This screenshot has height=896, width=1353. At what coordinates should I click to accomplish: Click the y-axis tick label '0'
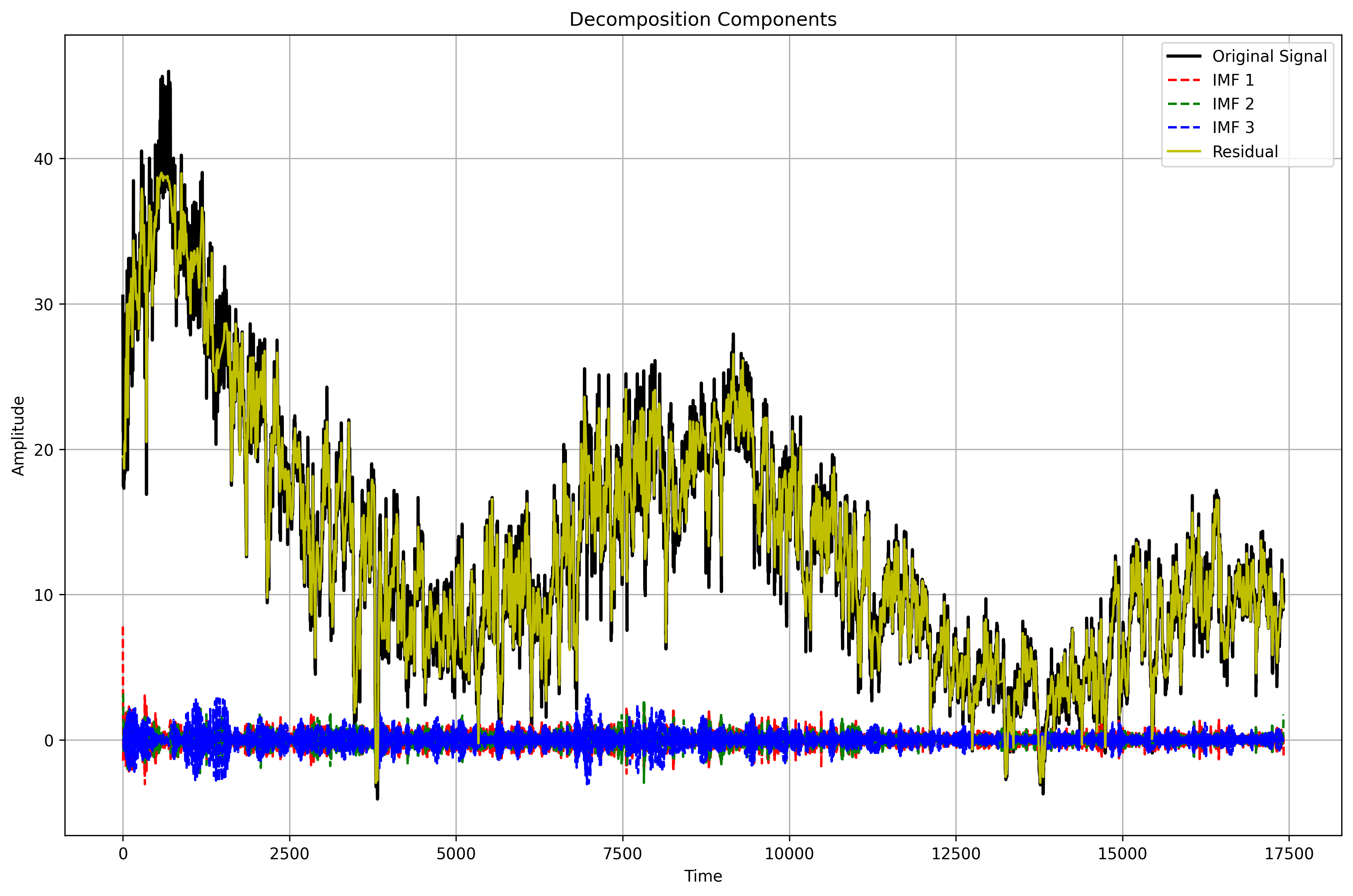(x=49, y=741)
